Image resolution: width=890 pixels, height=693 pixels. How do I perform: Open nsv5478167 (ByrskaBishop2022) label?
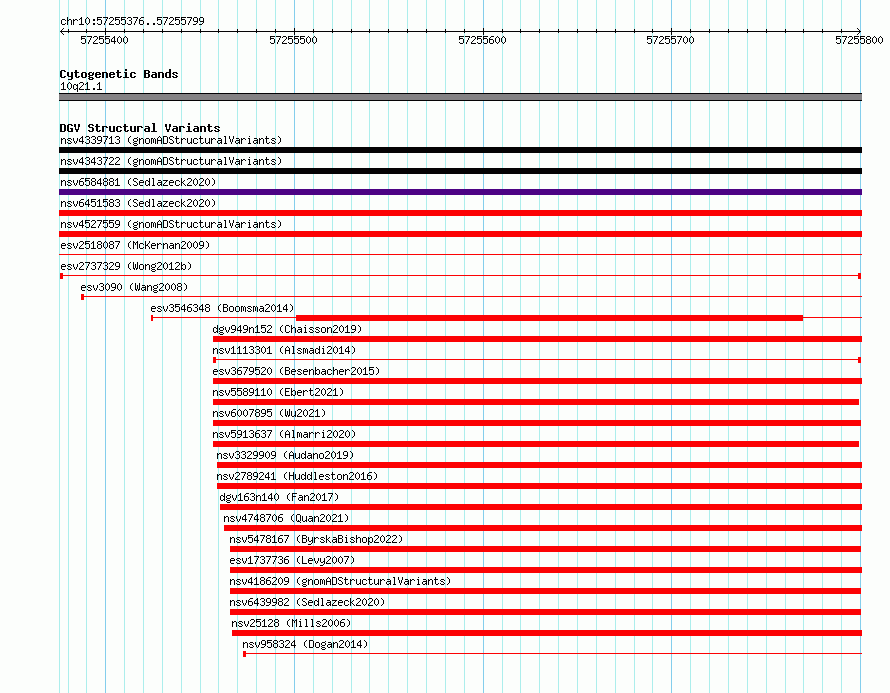coord(316,539)
